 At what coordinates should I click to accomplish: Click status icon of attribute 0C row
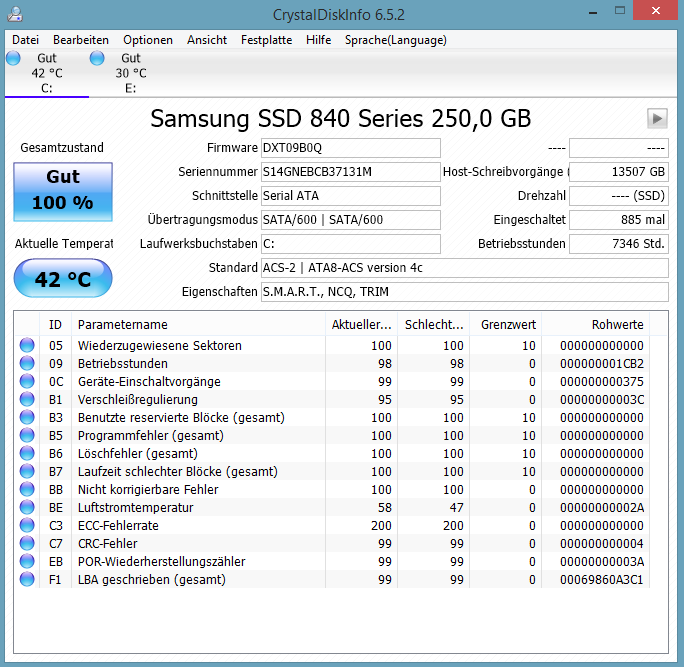27,381
